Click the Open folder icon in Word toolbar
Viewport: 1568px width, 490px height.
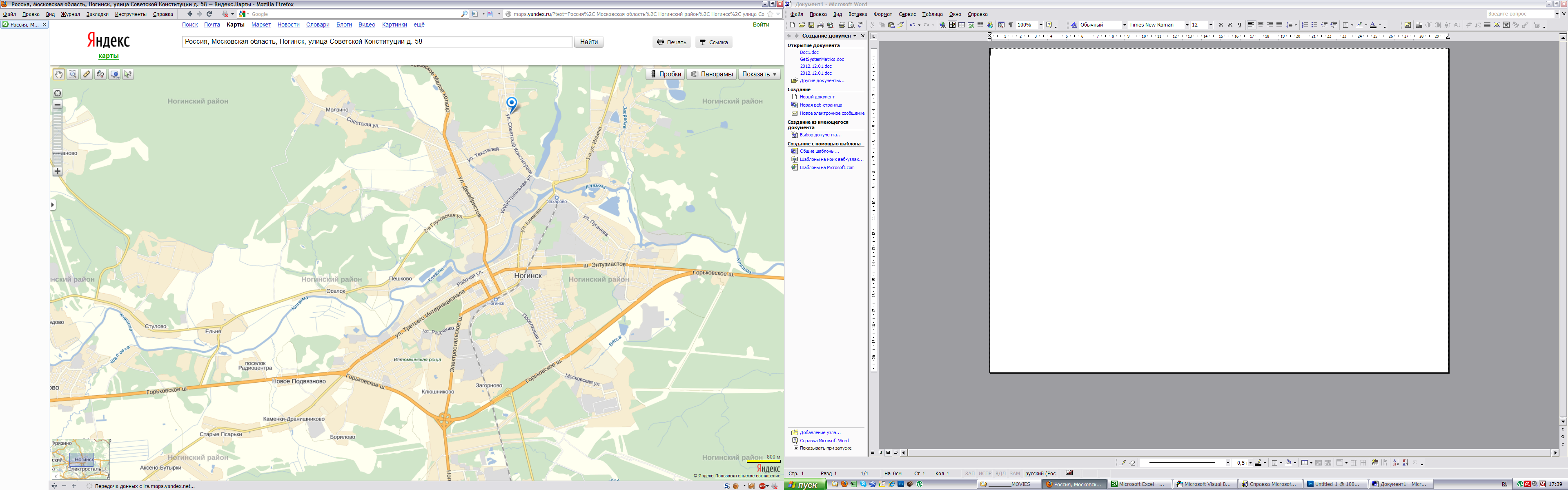click(802, 25)
